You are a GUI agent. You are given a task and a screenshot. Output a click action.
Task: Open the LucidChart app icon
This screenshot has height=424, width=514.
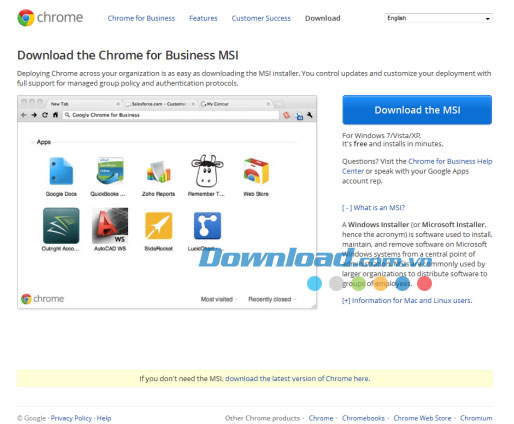pos(207,226)
